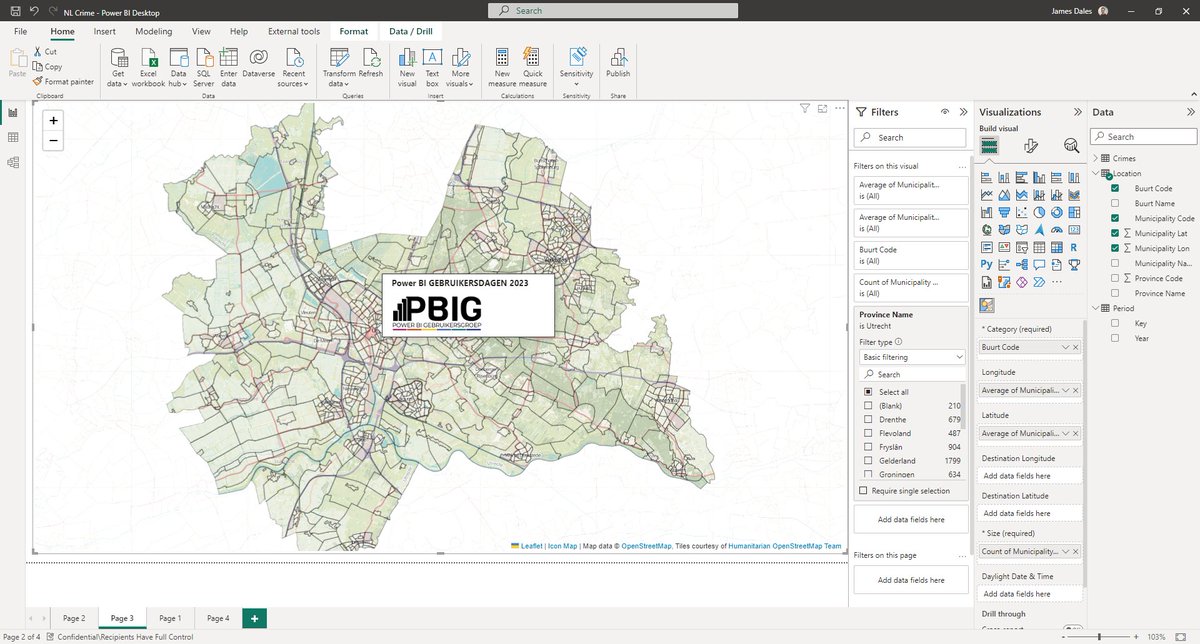Viewport: 1200px width, 644px height.
Task: Click Undo in title bar
Action: [34, 10]
